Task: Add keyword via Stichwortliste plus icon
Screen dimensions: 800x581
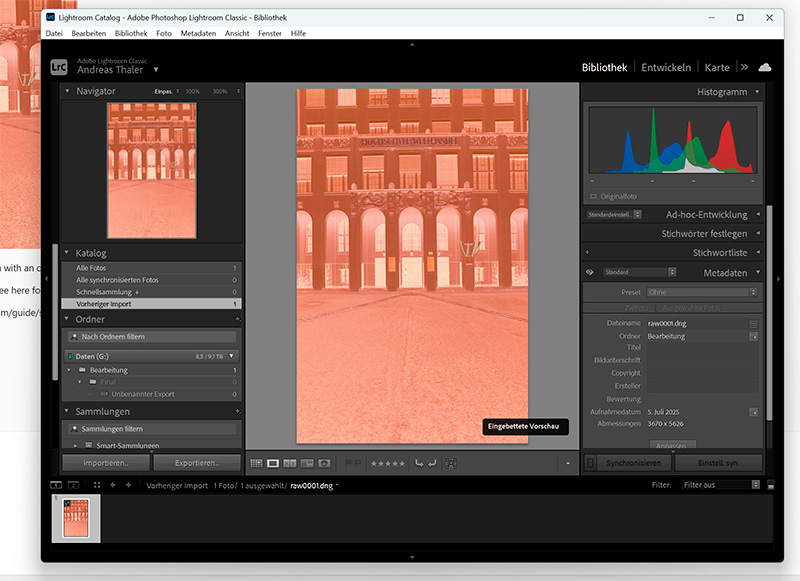Action: pyautogui.click(x=587, y=252)
